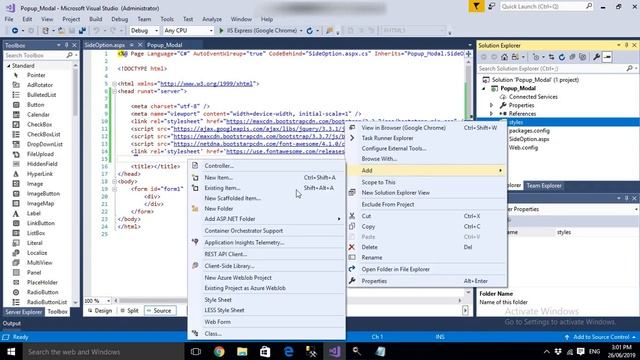The width and height of the screenshot is (640, 360).
Task: Choose Style Sheet from the Add submenu
Action: (266, 300)
